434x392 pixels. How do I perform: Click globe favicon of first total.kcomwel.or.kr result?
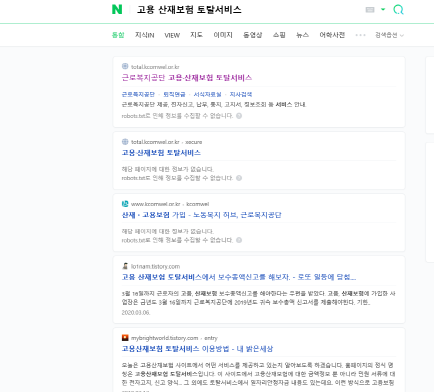pyautogui.click(x=125, y=66)
